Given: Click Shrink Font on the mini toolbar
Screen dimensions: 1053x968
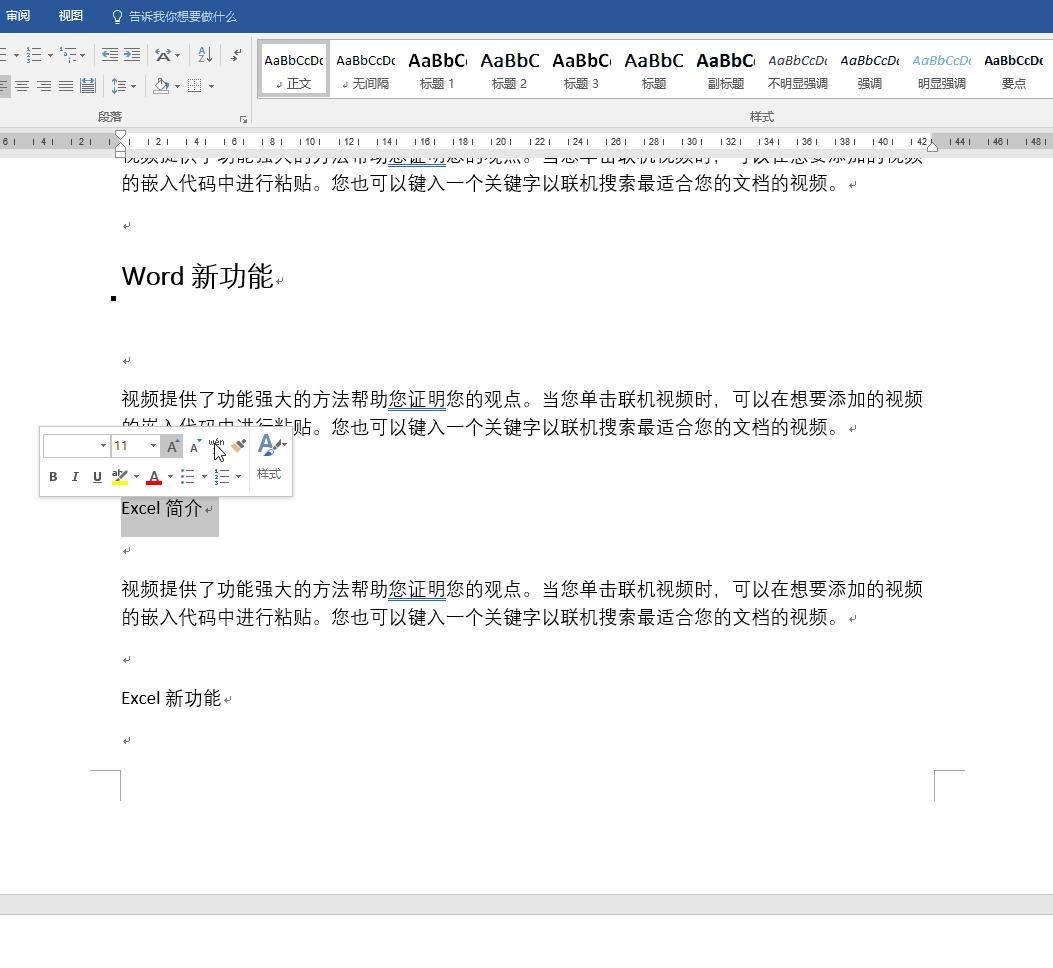Looking at the screenshot, I should [194, 446].
